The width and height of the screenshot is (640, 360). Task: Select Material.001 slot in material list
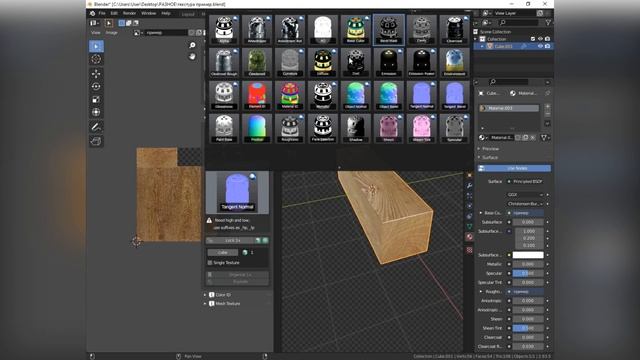[509, 108]
